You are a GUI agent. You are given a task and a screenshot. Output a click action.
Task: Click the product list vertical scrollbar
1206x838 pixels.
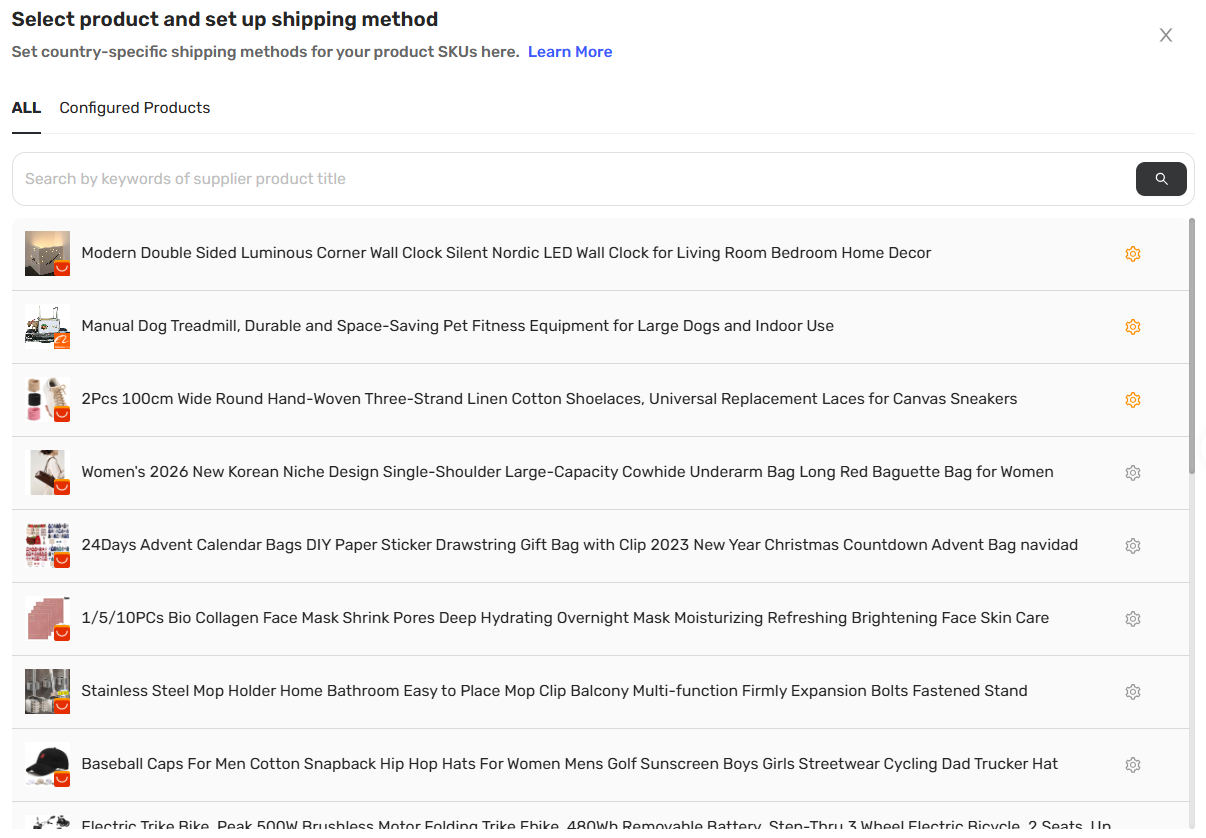(1192, 346)
